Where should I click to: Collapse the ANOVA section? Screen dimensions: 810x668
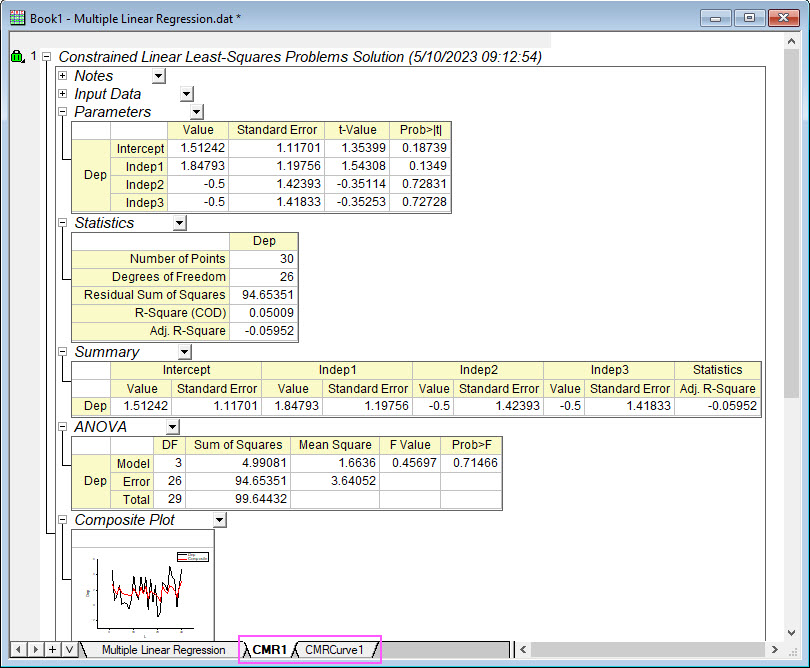pyautogui.click(x=61, y=426)
